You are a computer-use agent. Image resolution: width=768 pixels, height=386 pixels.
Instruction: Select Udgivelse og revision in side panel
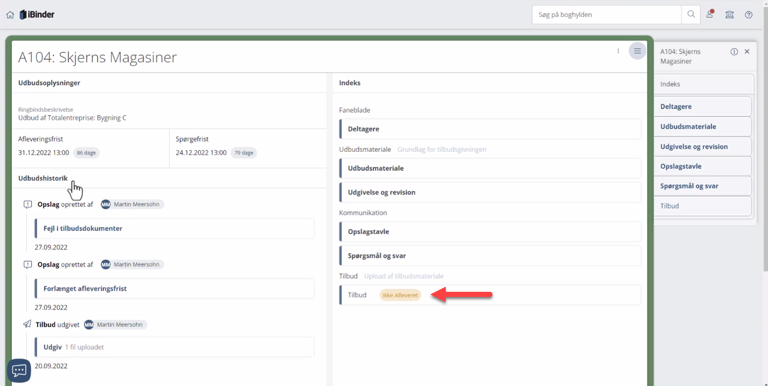click(x=703, y=146)
